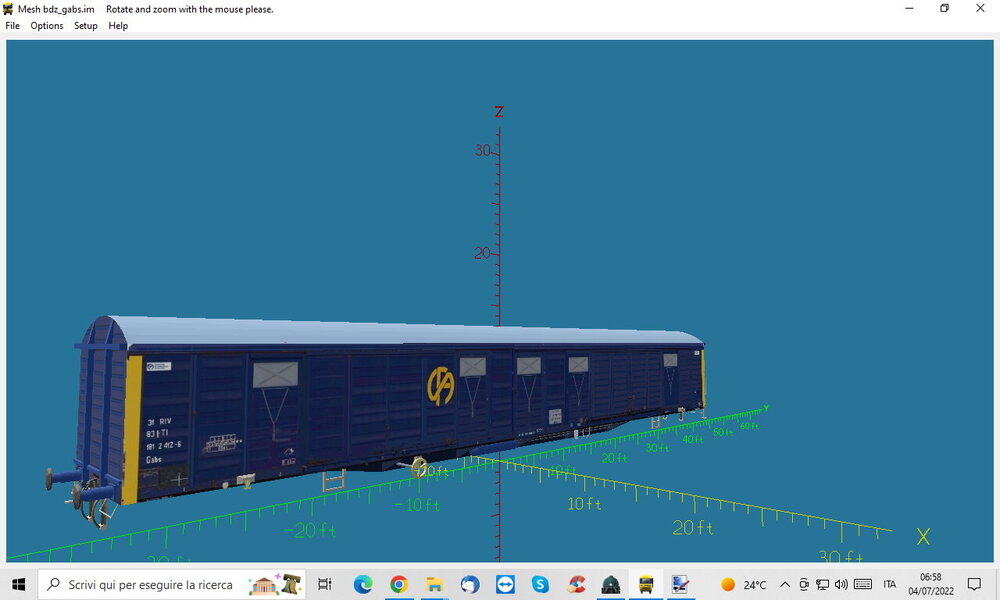The width and height of the screenshot is (1000, 600).
Task: Show hidden system tray icons
Action: tap(785, 584)
